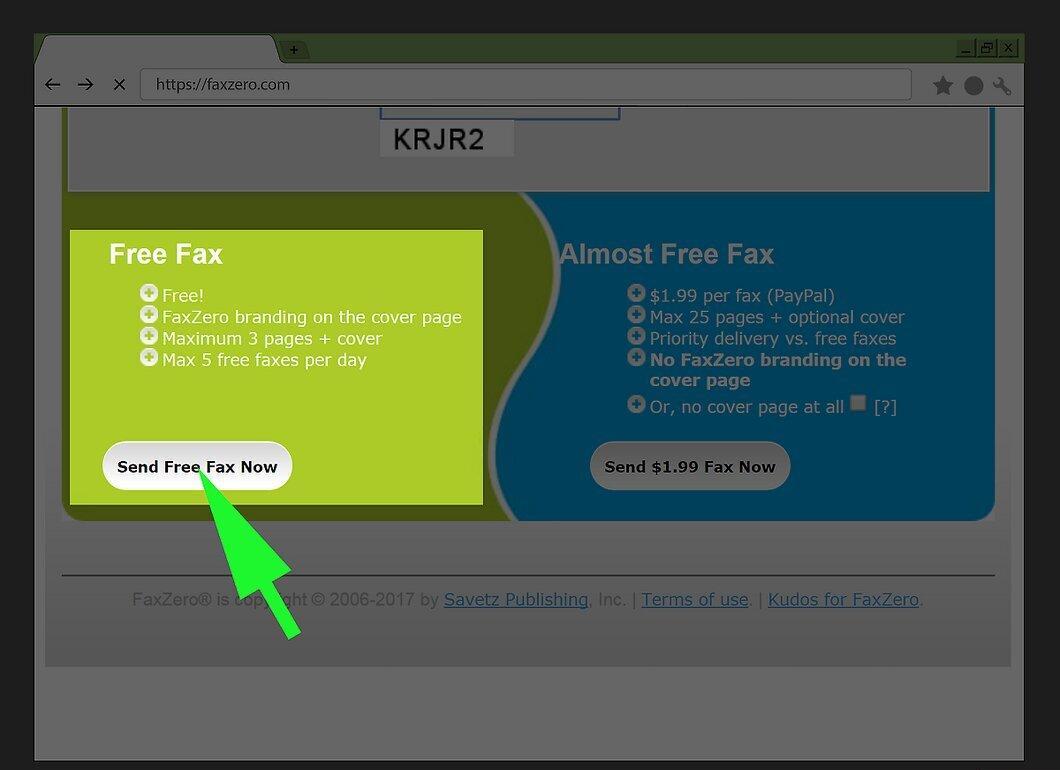
Task: Click the KRJR2 captcha image
Action: [x=447, y=139]
